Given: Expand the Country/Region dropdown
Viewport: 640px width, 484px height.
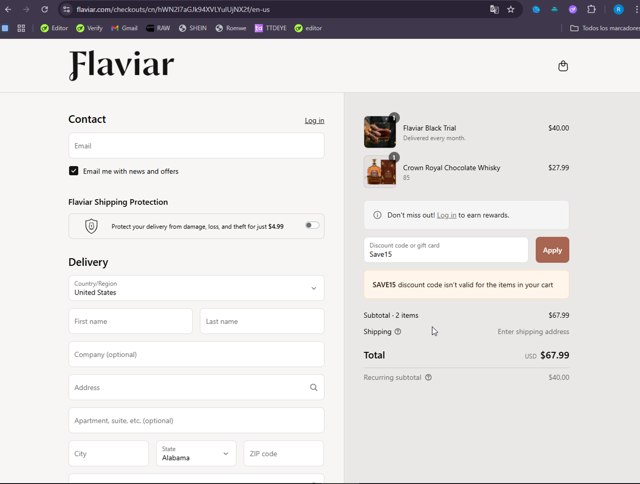Looking at the screenshot, I should pos(196,288).
